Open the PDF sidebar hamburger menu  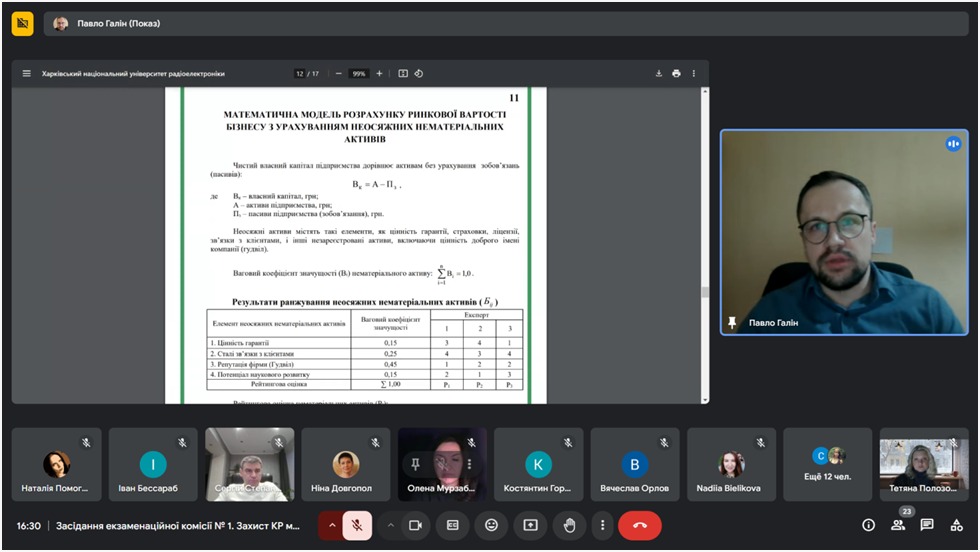coord(27,73)
